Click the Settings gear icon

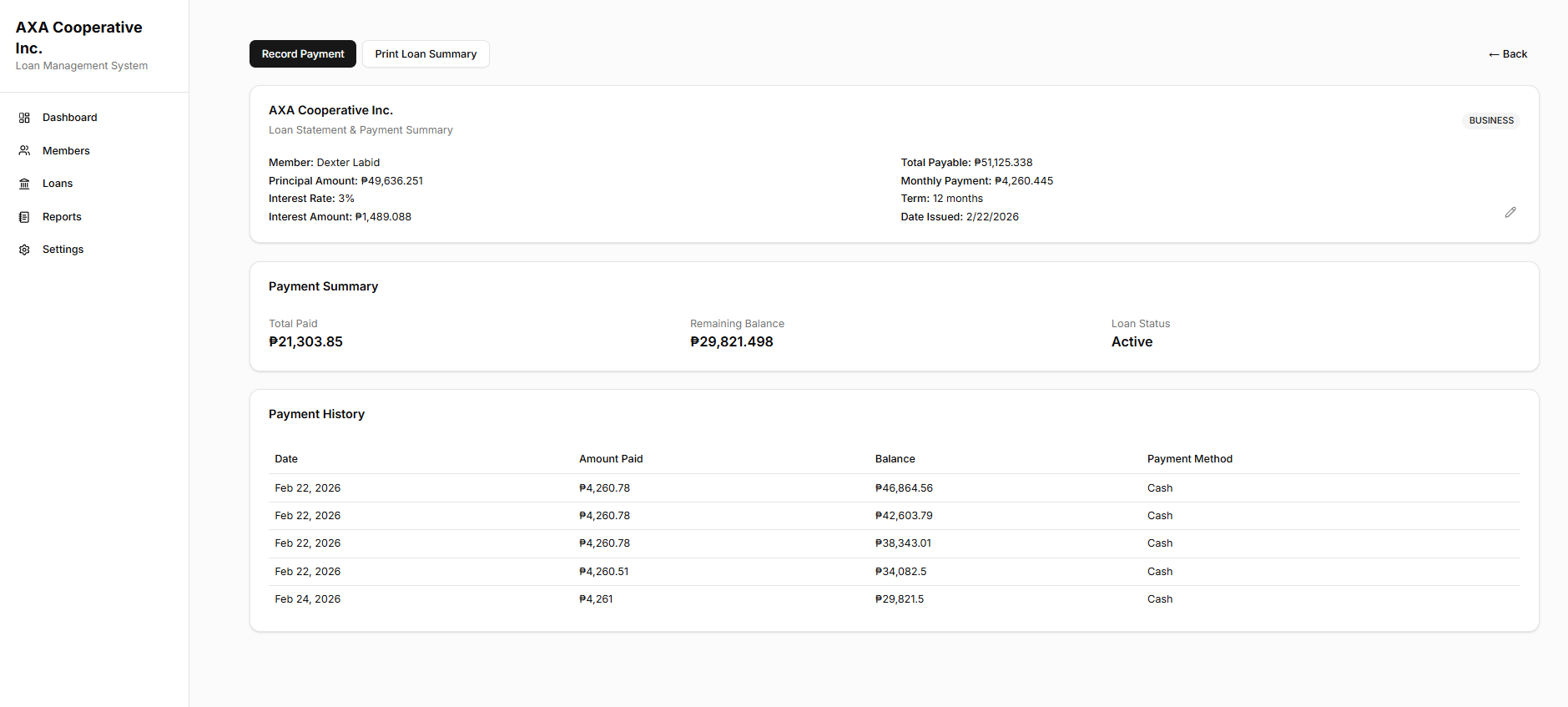pos(24,250)
